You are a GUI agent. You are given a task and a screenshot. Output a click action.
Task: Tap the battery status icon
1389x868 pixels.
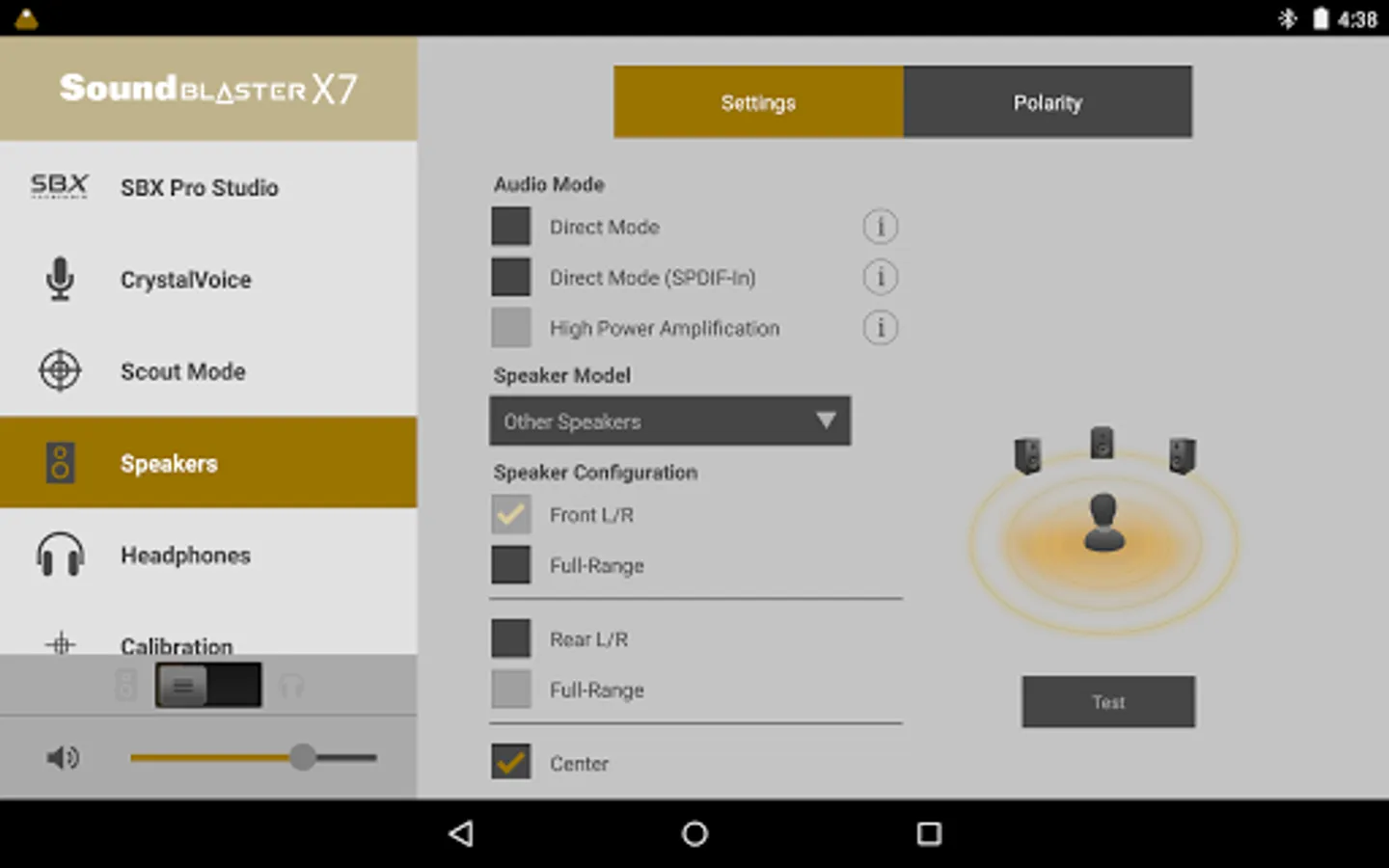point(1321,18)
